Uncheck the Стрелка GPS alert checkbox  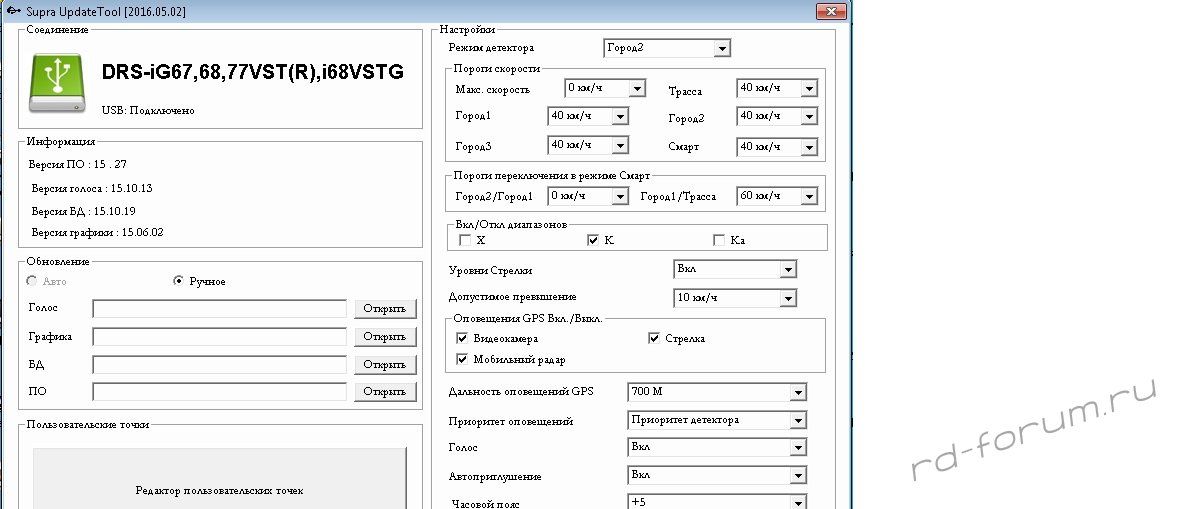[x=654, y=338]
